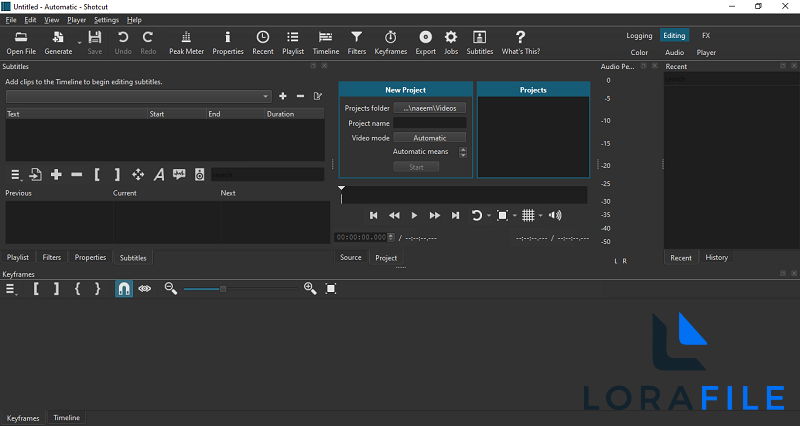The width and height of the screenshot is (800, 426).
Task: Click the player scrub bar
Action: pos(463,194)
